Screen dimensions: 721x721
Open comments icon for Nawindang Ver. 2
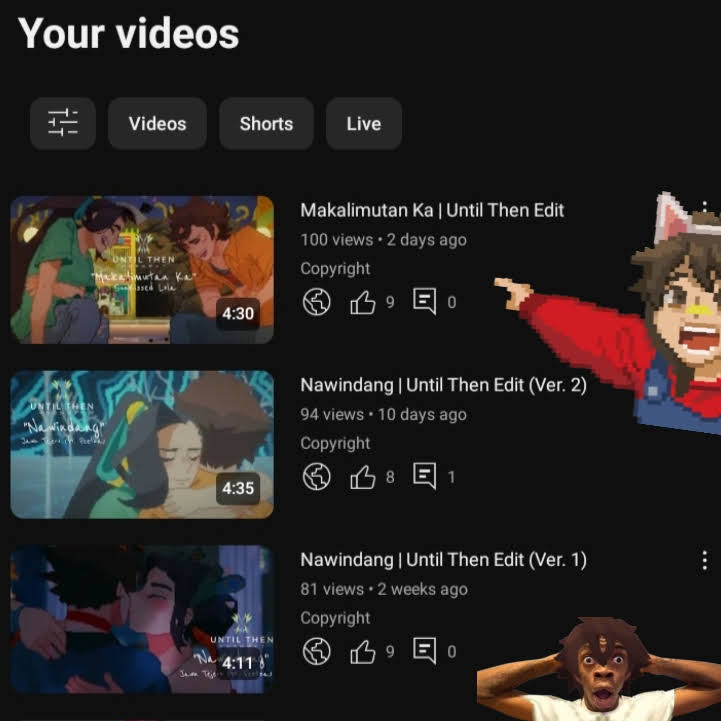(x=425, y=477)
